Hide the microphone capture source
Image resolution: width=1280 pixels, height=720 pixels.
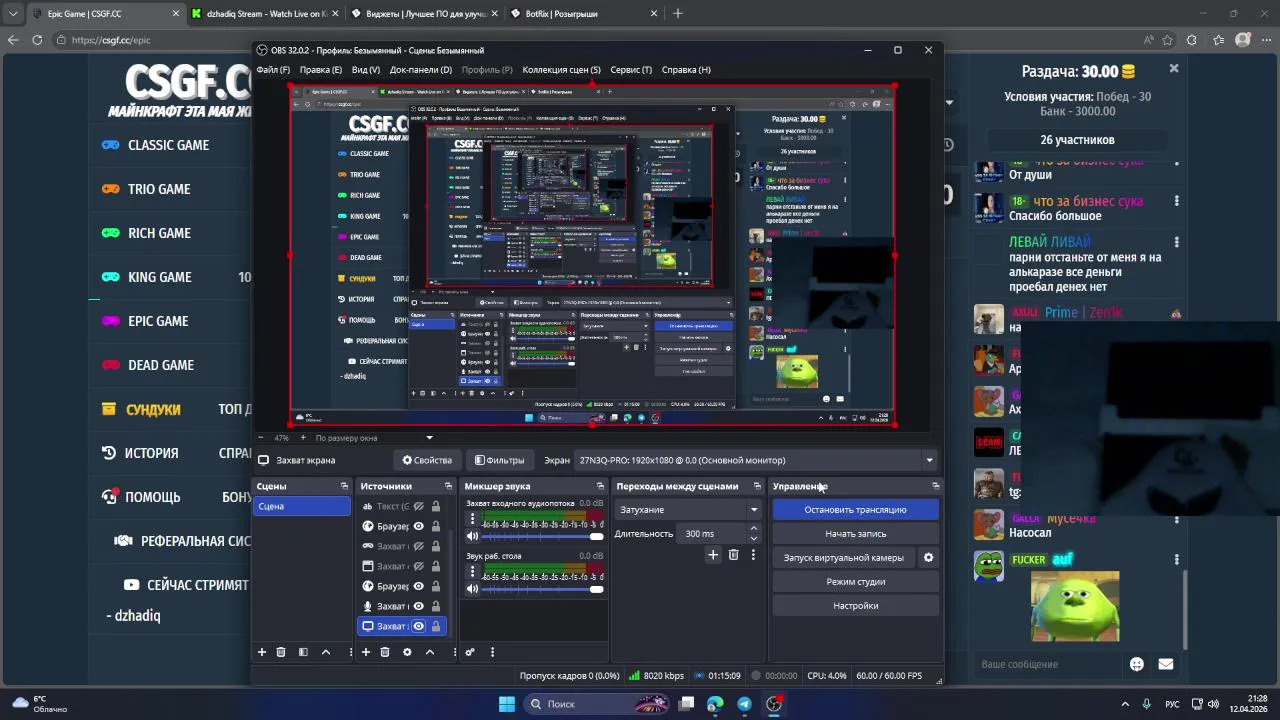click(x=419, y=606)
